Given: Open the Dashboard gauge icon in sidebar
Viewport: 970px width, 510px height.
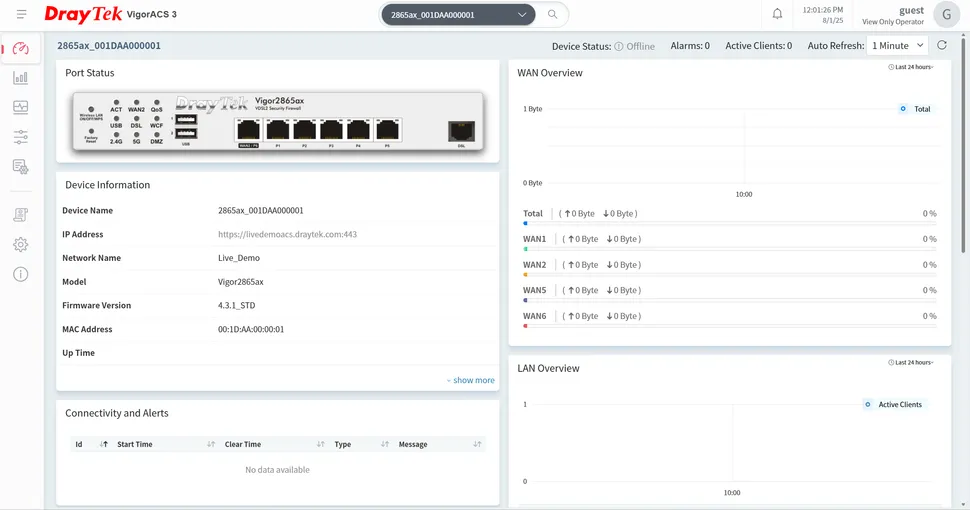Looking at the screenshot, I should click(21, 49).
